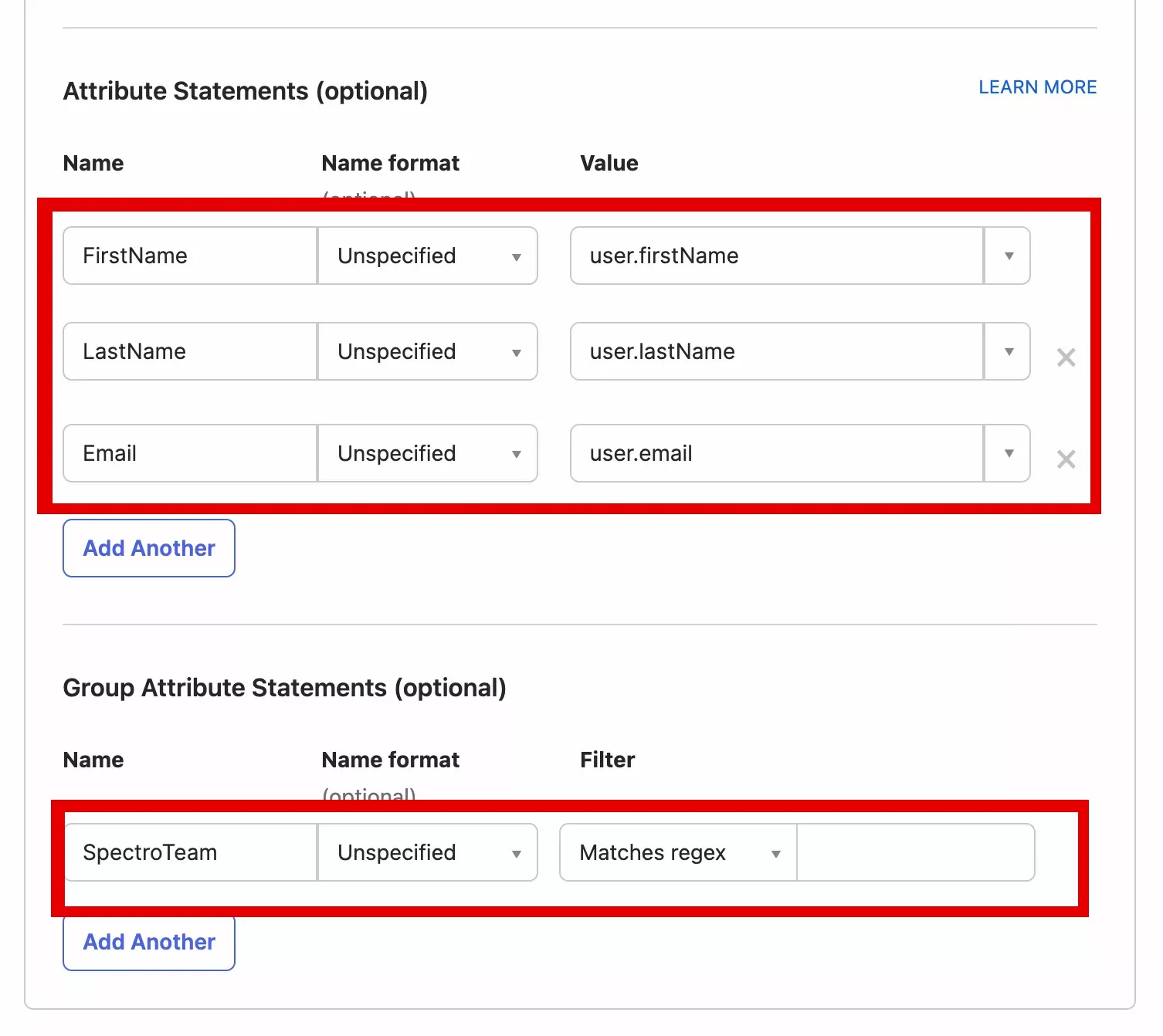Click the SpectroTeam group name field
1163x1036 pixels.
(x=190, y=852)
